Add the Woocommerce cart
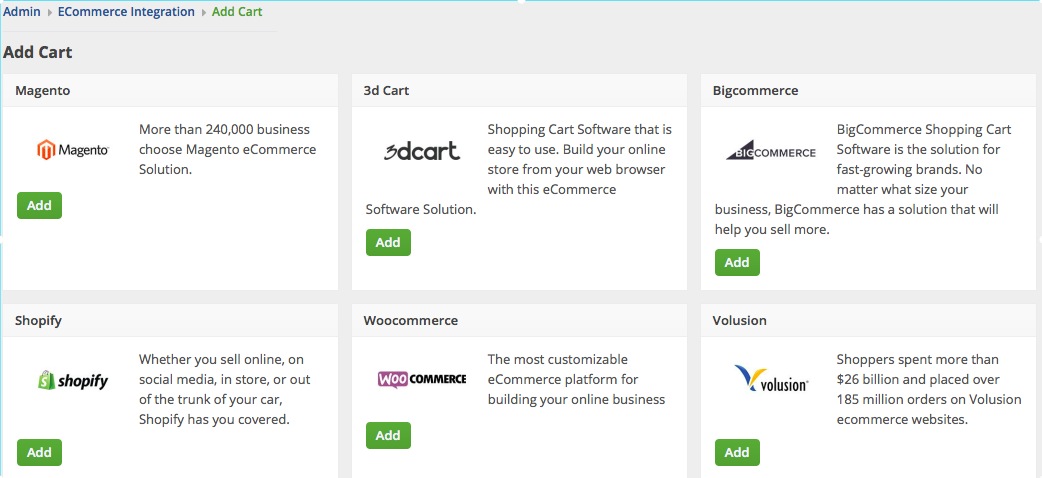 388,435
